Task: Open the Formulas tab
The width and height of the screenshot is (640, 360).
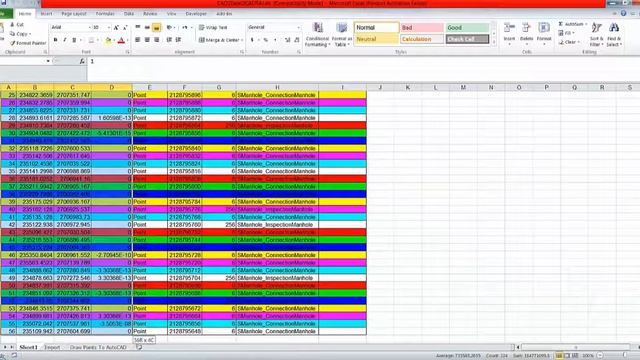Action: pyautogui.click(x=105, y=13)
